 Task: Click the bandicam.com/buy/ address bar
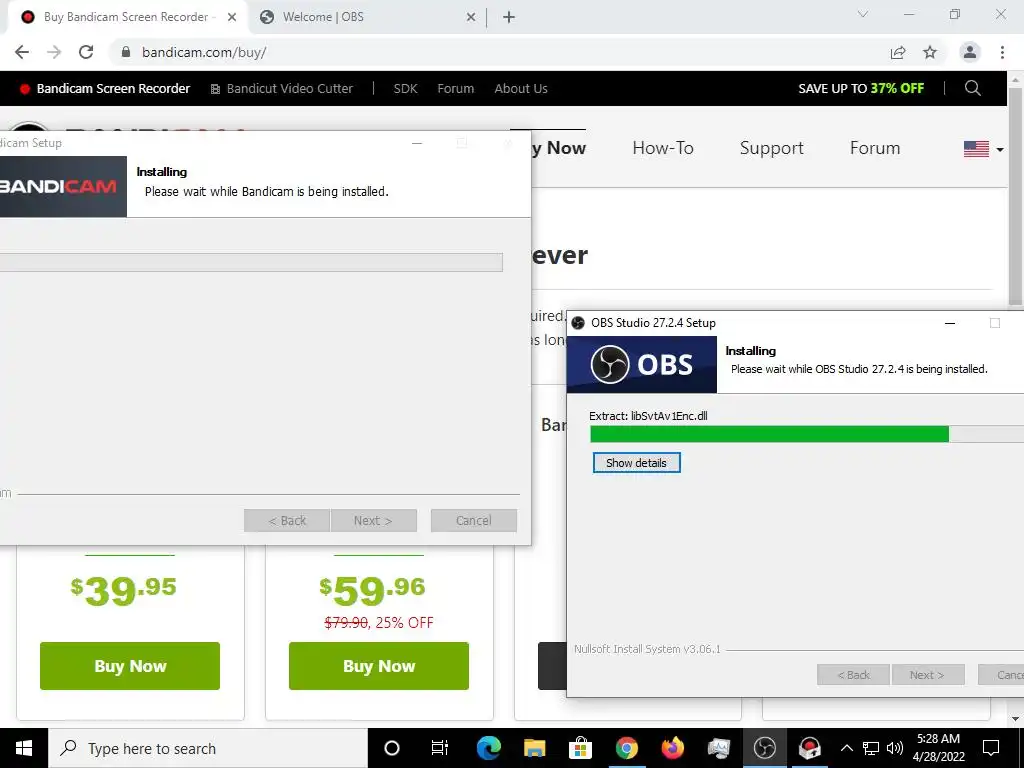(x=496, y=52)
